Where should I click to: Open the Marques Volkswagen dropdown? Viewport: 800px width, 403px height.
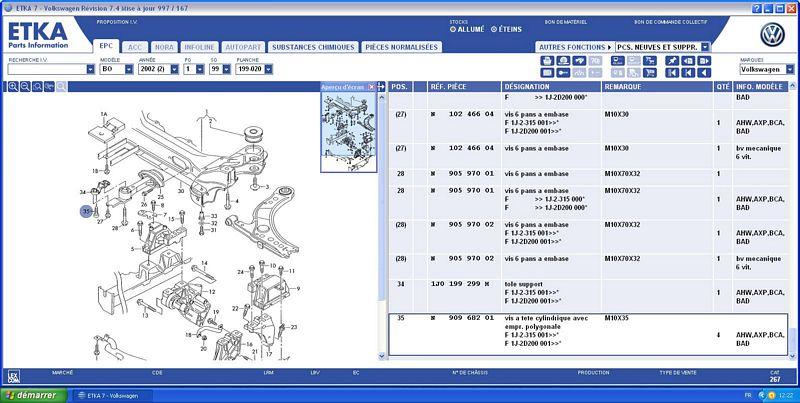click(790, 69)
